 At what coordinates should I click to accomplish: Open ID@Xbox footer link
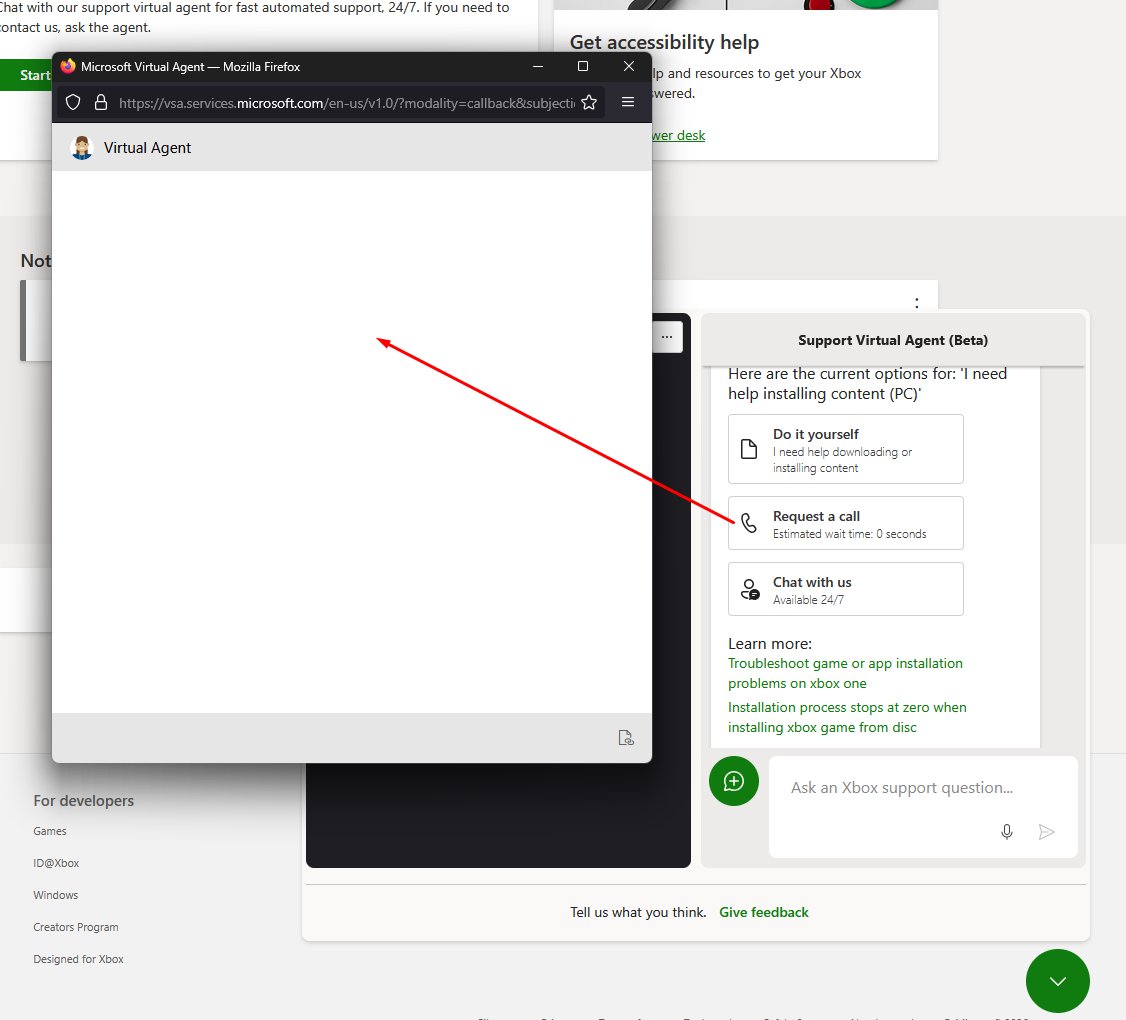[x=56, y=863]
